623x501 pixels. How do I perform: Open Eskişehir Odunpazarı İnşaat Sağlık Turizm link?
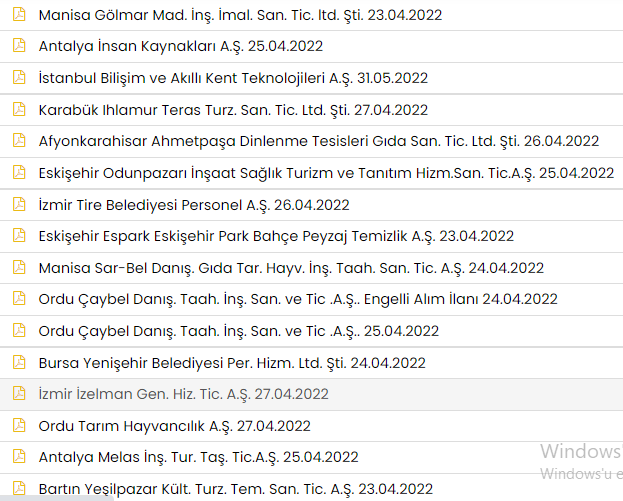(x=326, y=173)
